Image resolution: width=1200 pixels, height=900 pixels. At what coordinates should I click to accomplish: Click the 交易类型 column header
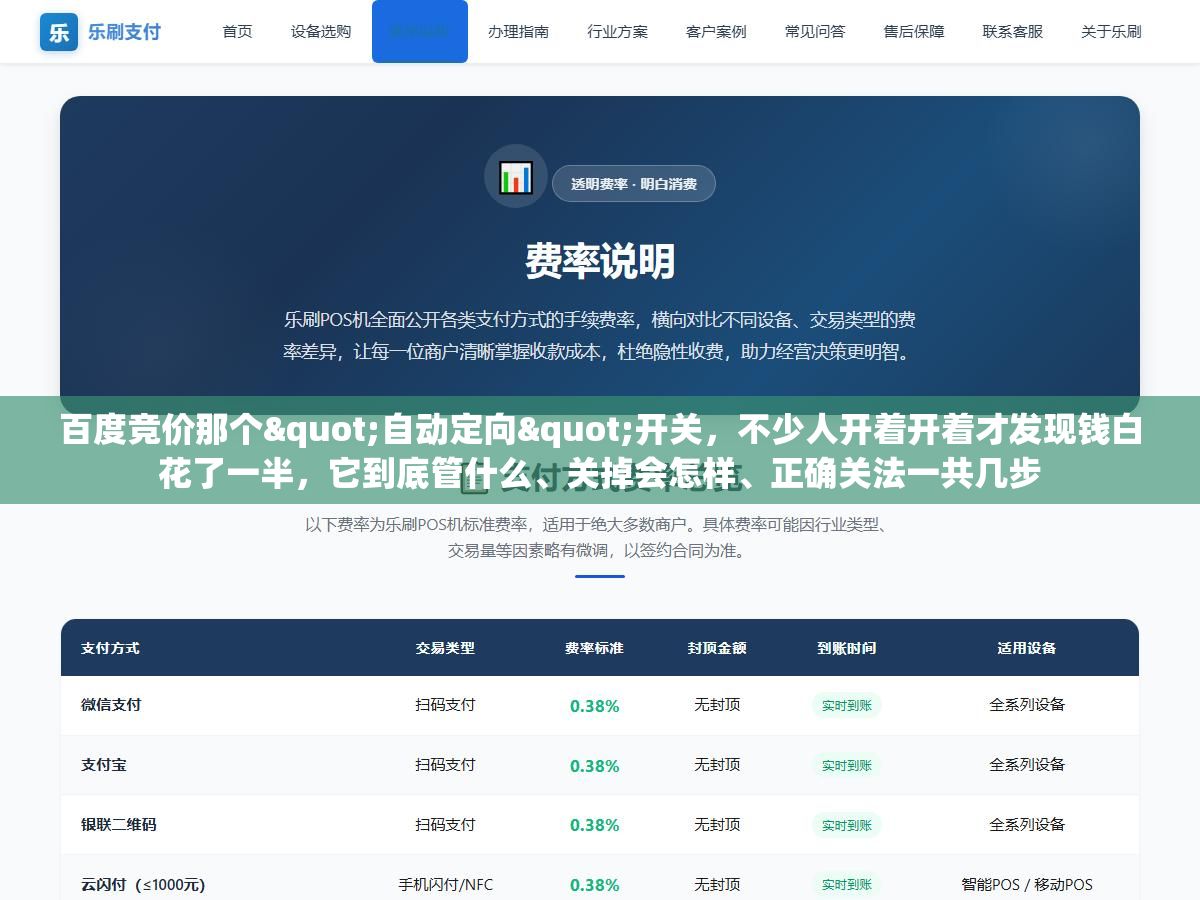445,648
